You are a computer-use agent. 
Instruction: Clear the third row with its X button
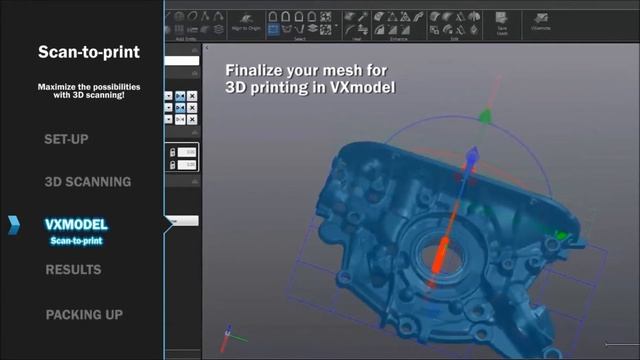pos(192,120)
